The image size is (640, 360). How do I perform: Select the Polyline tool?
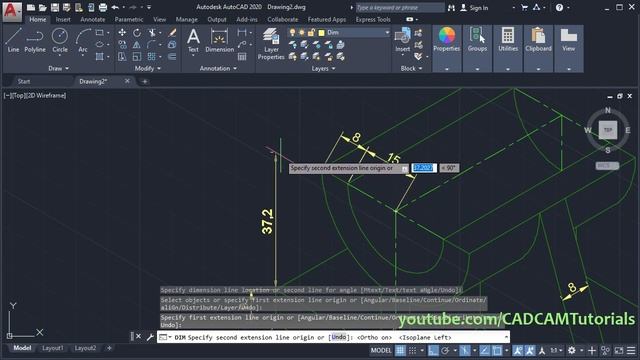tap(35, 40)
